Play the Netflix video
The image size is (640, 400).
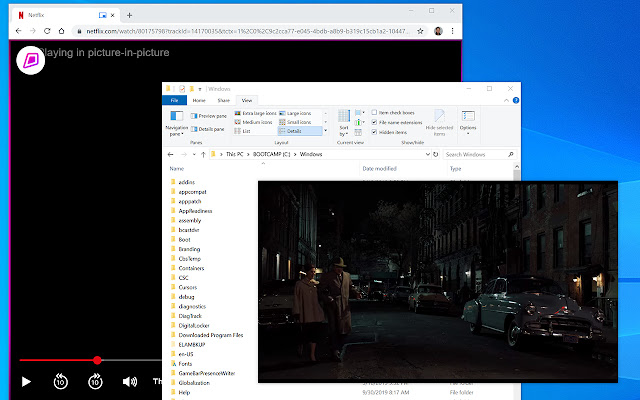(26, 382)
